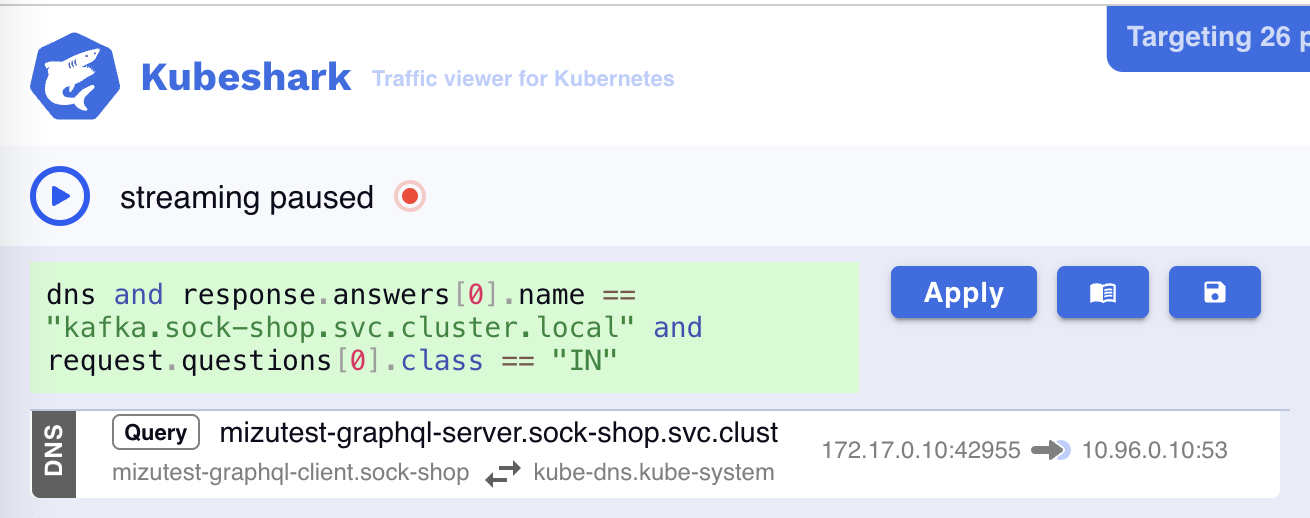The image size is (1310, 518).
Task: Click the source address 172.17.0.10:42955
Action: [x=920, y=451]
